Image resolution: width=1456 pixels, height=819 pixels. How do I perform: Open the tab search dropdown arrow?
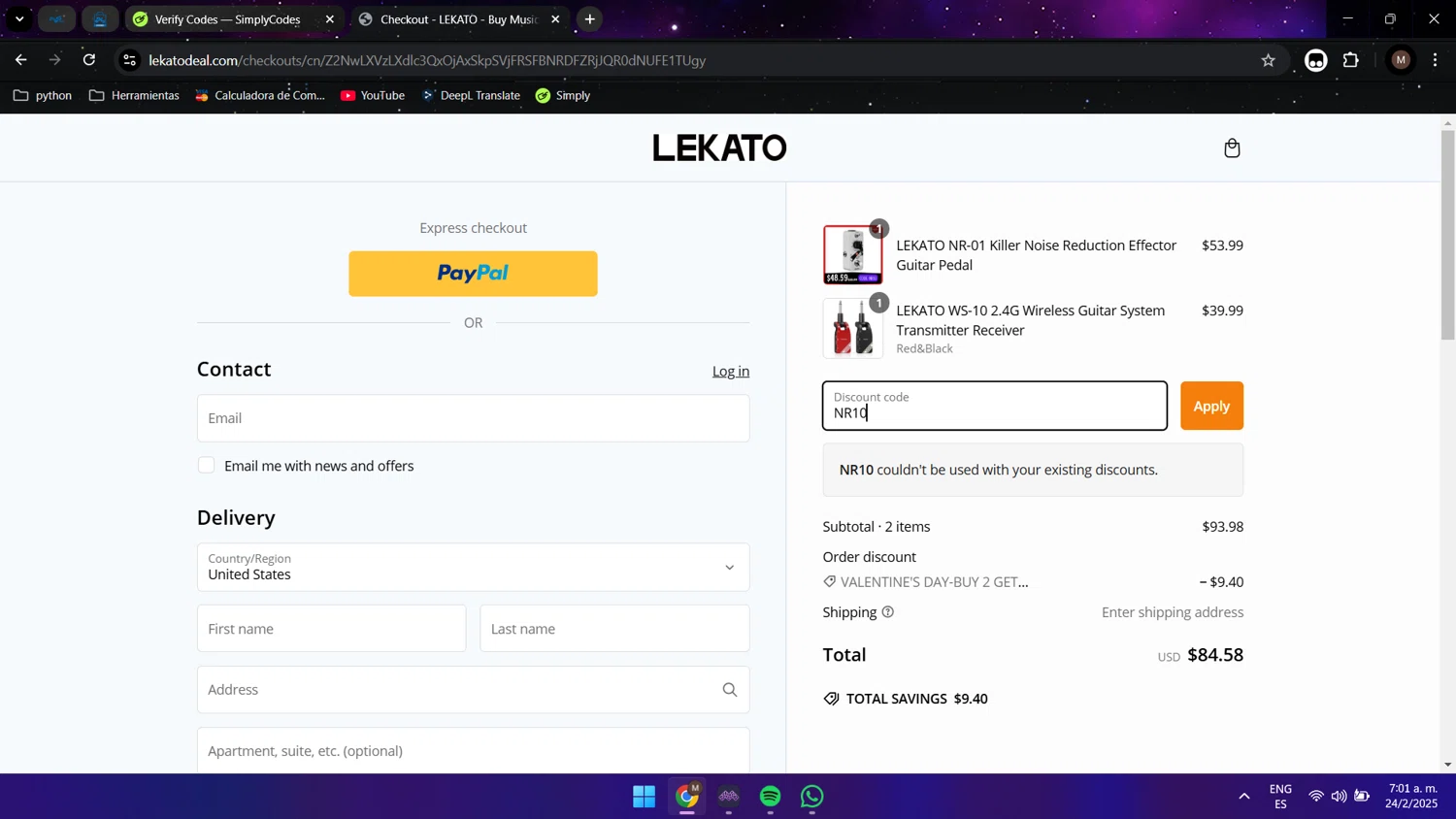click(19, 19)
